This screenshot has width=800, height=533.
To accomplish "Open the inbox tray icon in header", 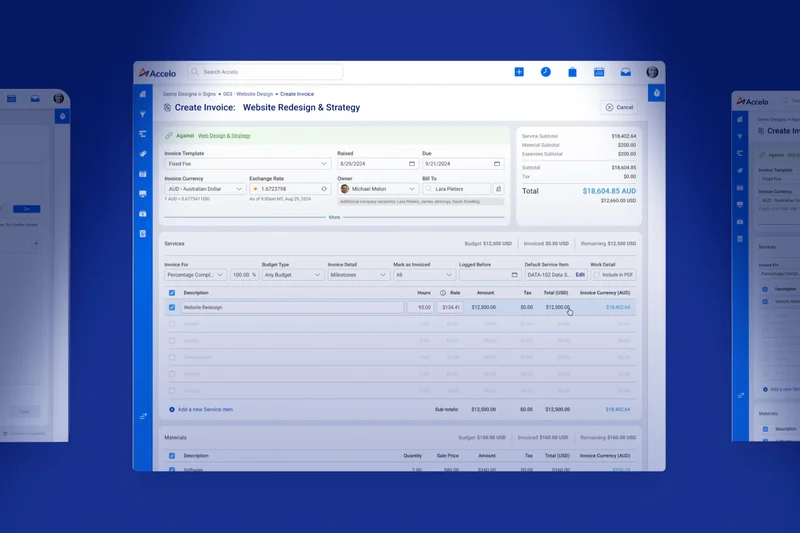I will 626,72.
